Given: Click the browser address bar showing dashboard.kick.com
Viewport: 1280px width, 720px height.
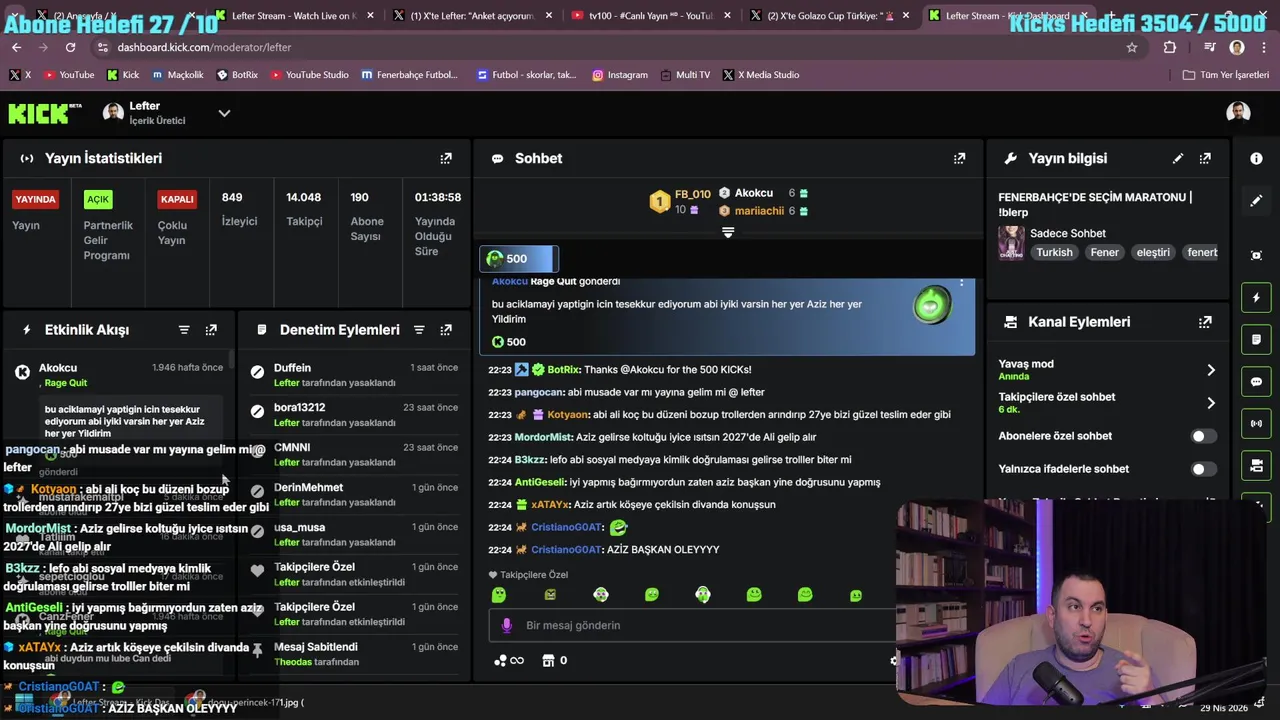Looking at the screenshot, I should tap(620, 47).
